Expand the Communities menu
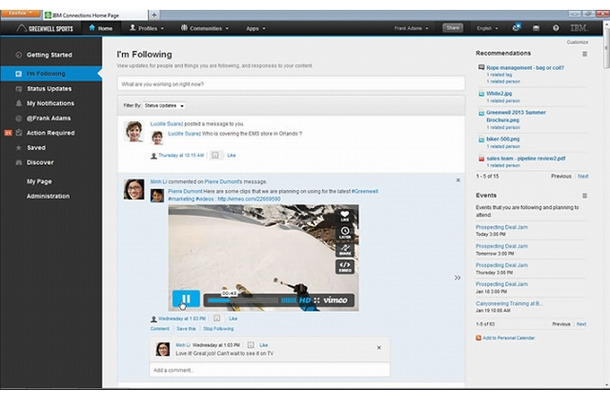Image resolution: width=610 pixels, height=400 pixels. [x=205, y=28]
